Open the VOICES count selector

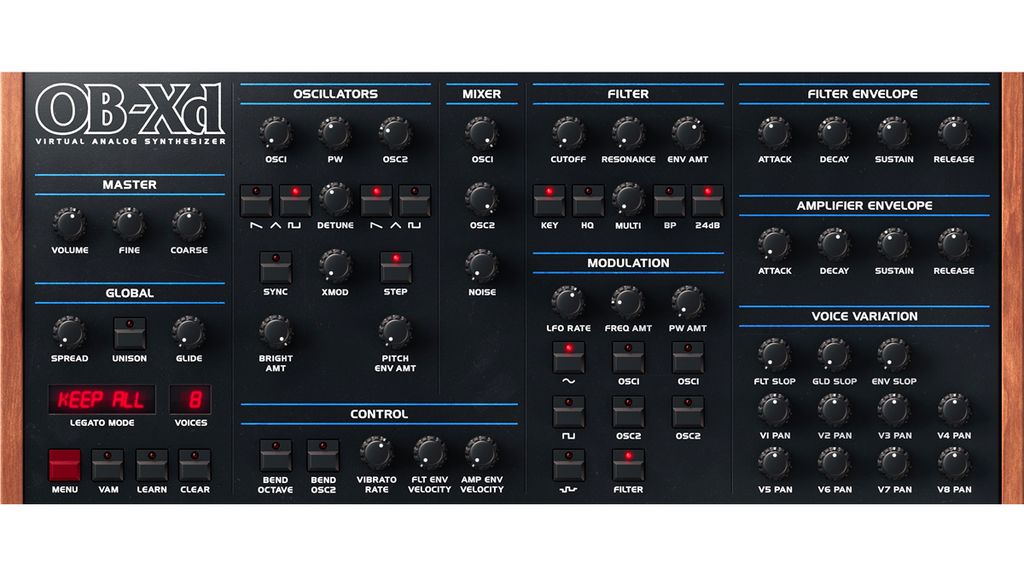[191, 399]
